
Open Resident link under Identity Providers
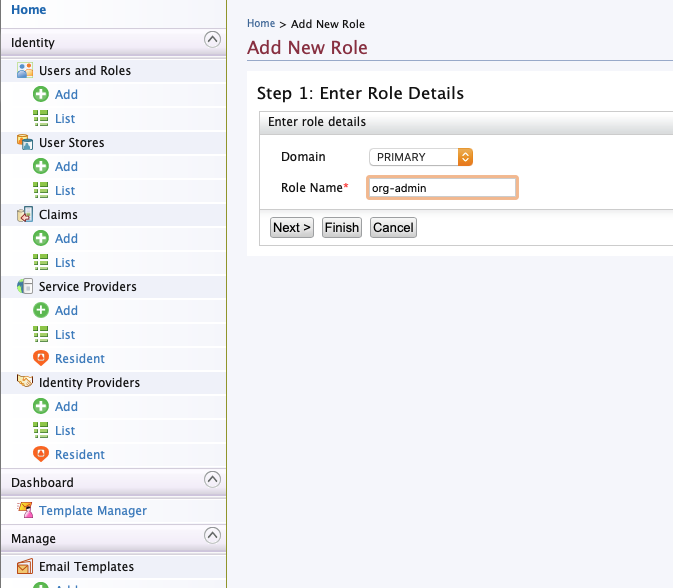pos(80,455)
